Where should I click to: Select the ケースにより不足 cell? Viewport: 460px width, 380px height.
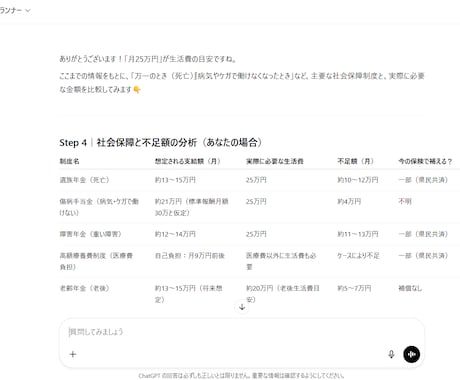[x=358, y=256]
